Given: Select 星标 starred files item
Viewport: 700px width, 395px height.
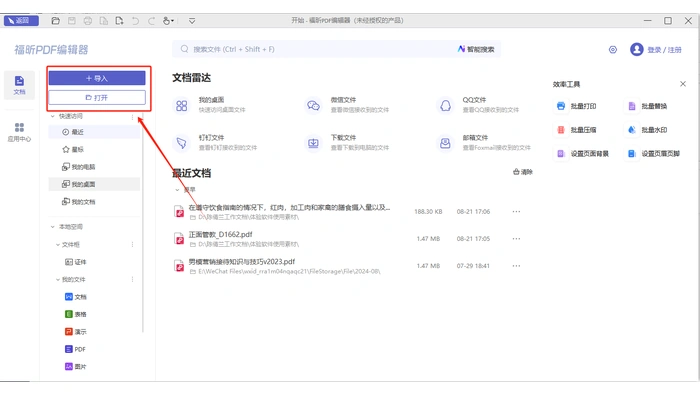Looking at the screenshot, I should click(94, 149).
